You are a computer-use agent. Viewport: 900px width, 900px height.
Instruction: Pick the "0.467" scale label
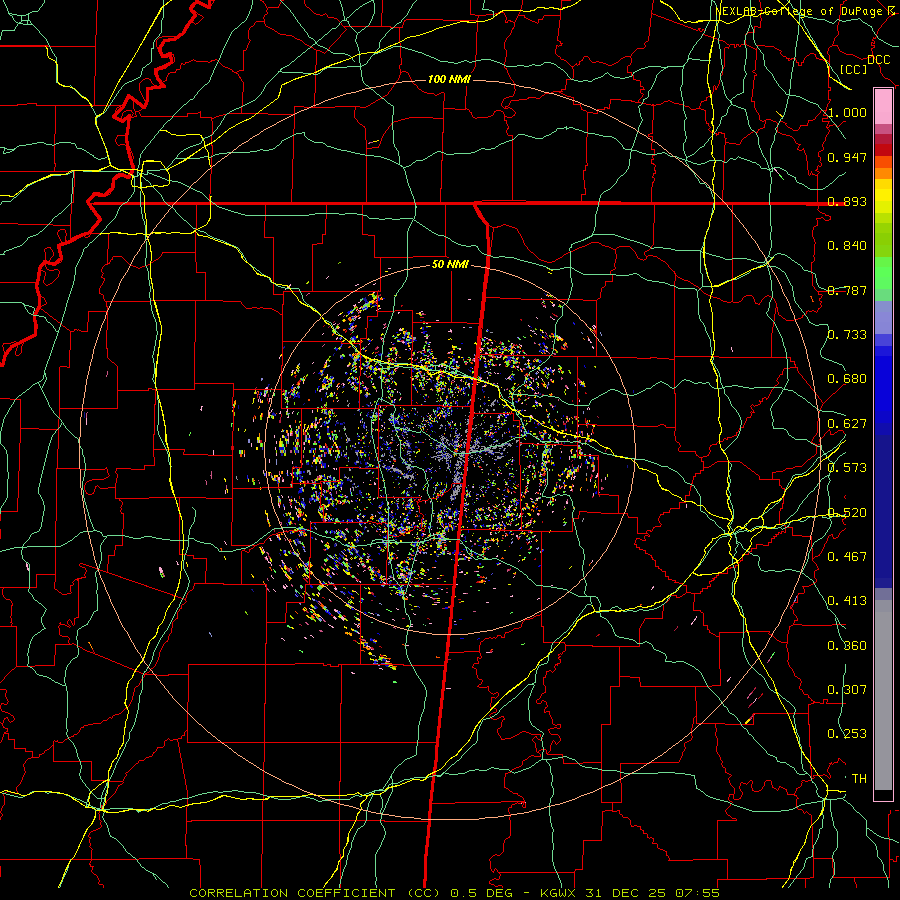click(847, 557)
